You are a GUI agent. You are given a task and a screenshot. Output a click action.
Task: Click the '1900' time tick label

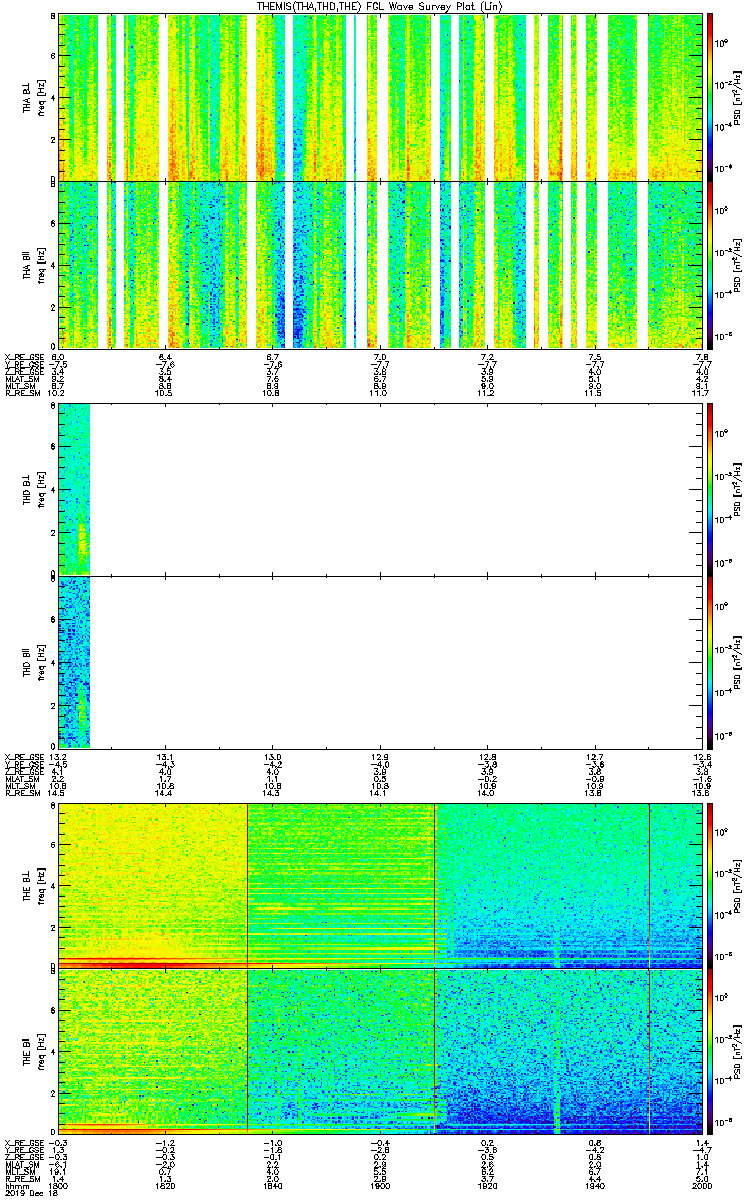(x=380, y=1184)
